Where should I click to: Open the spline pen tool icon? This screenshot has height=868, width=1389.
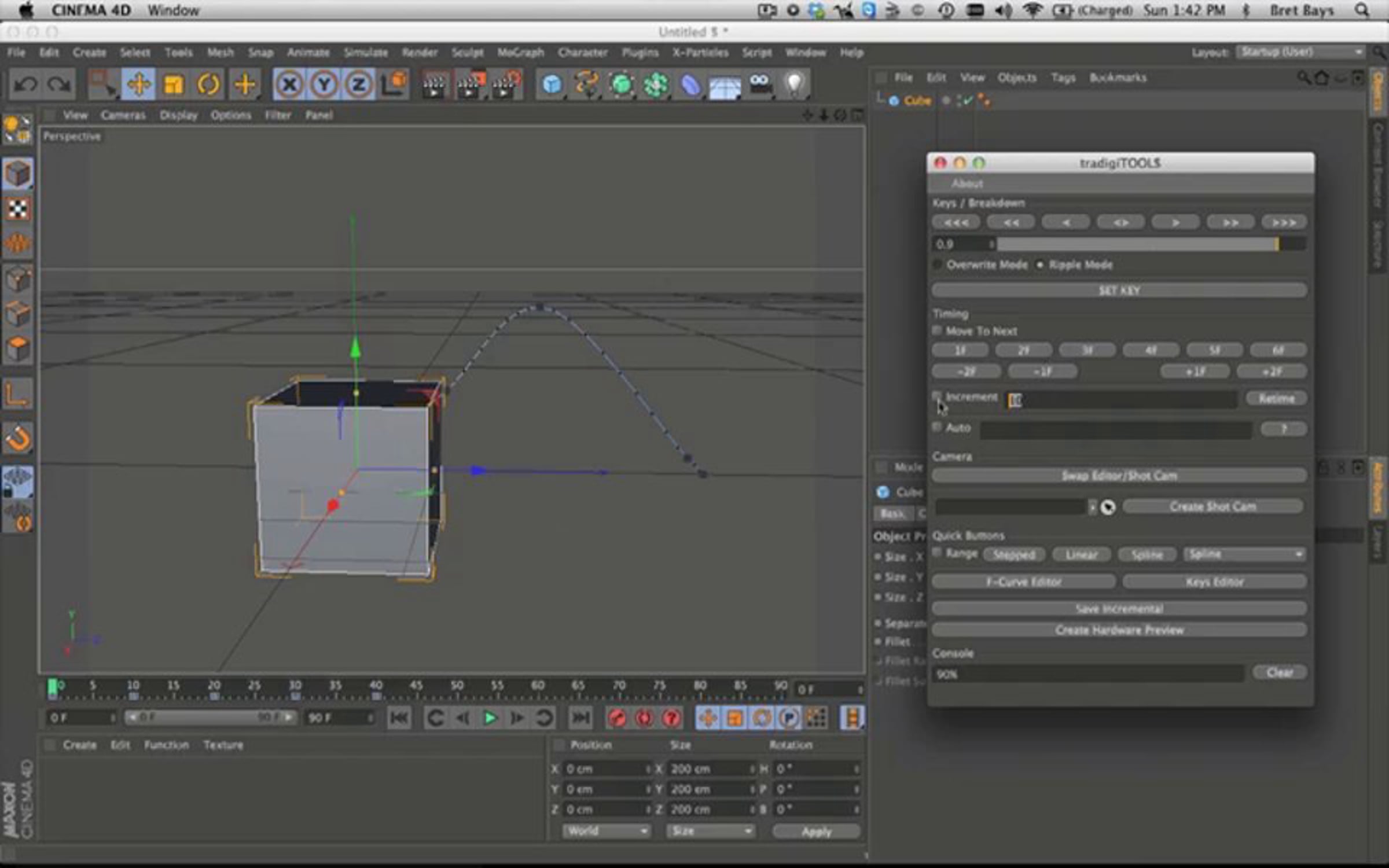[586, 84]
